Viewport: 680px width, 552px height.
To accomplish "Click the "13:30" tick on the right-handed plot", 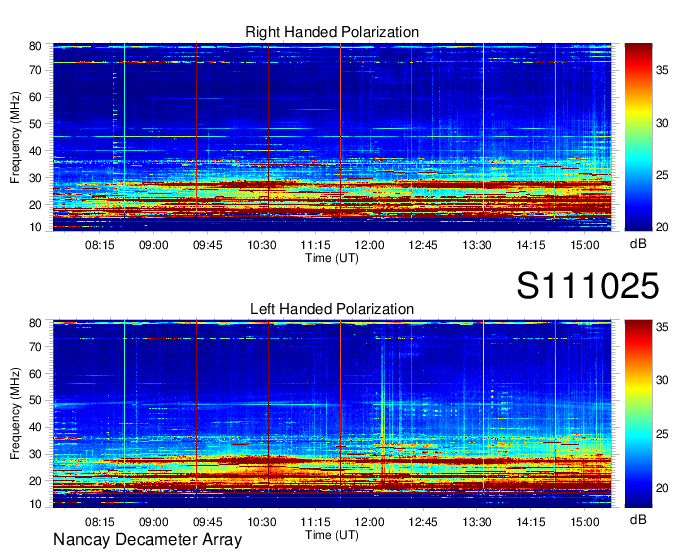I will coord(477,245).
